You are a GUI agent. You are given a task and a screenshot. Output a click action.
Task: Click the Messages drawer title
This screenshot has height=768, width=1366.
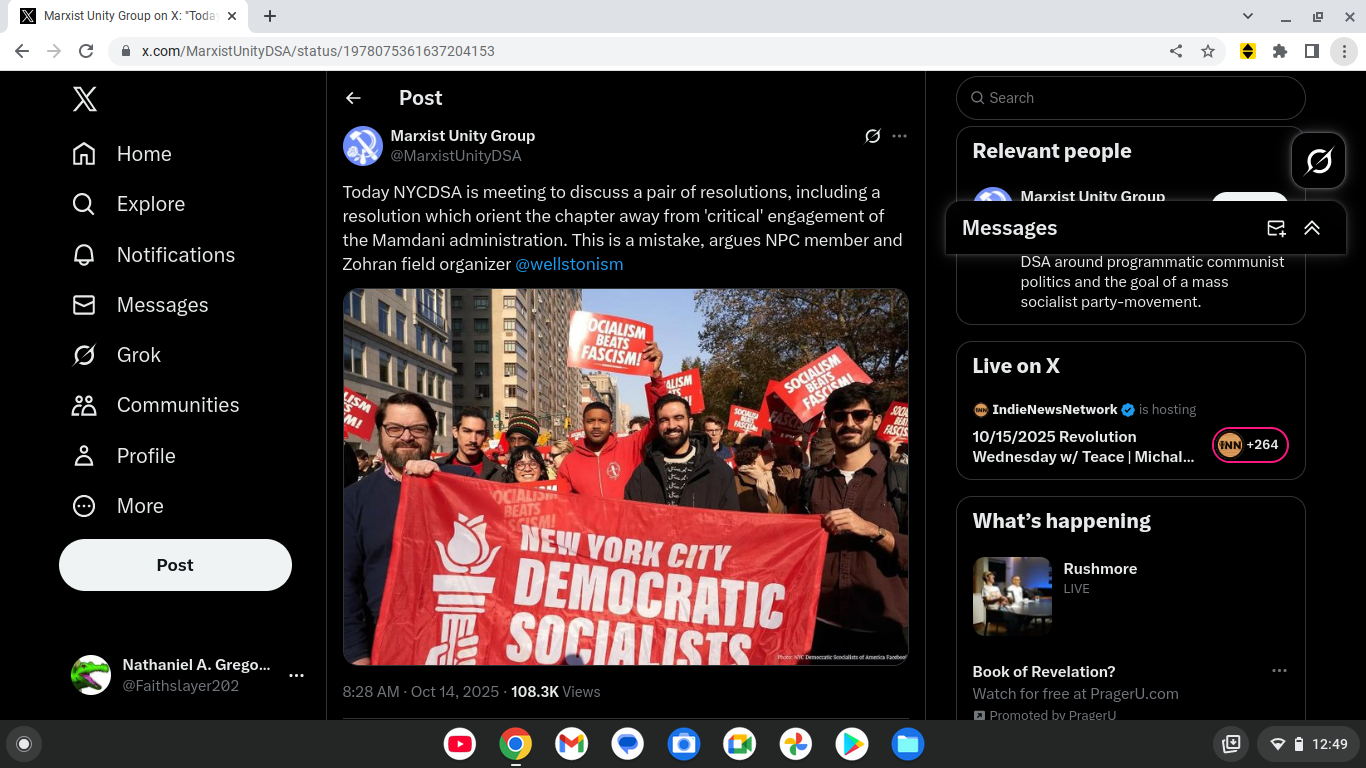click(1009, 228)
